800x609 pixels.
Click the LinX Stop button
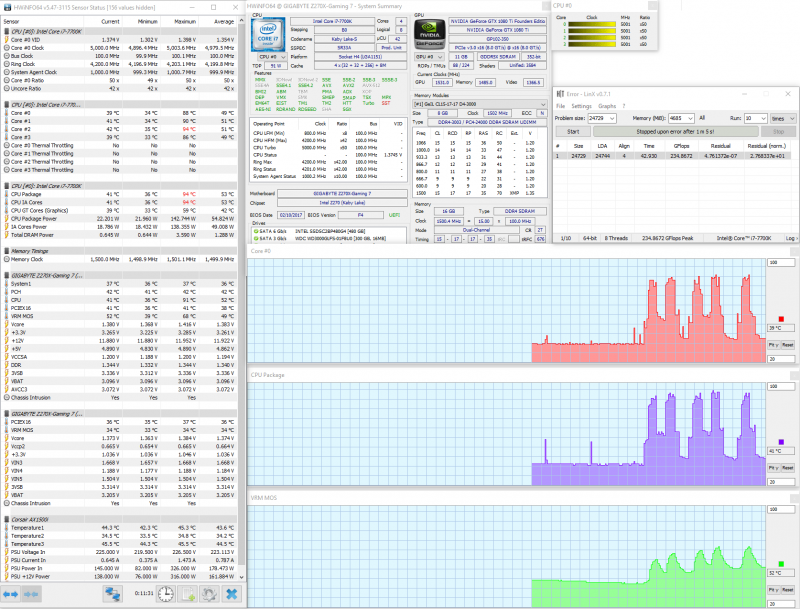778,132
